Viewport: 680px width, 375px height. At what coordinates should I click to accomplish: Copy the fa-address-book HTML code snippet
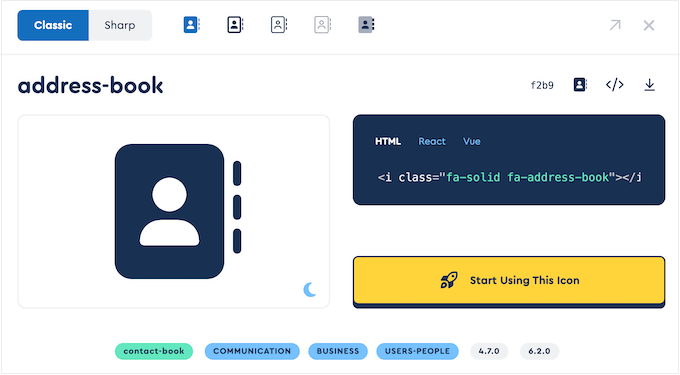click(x=509, y=177)
